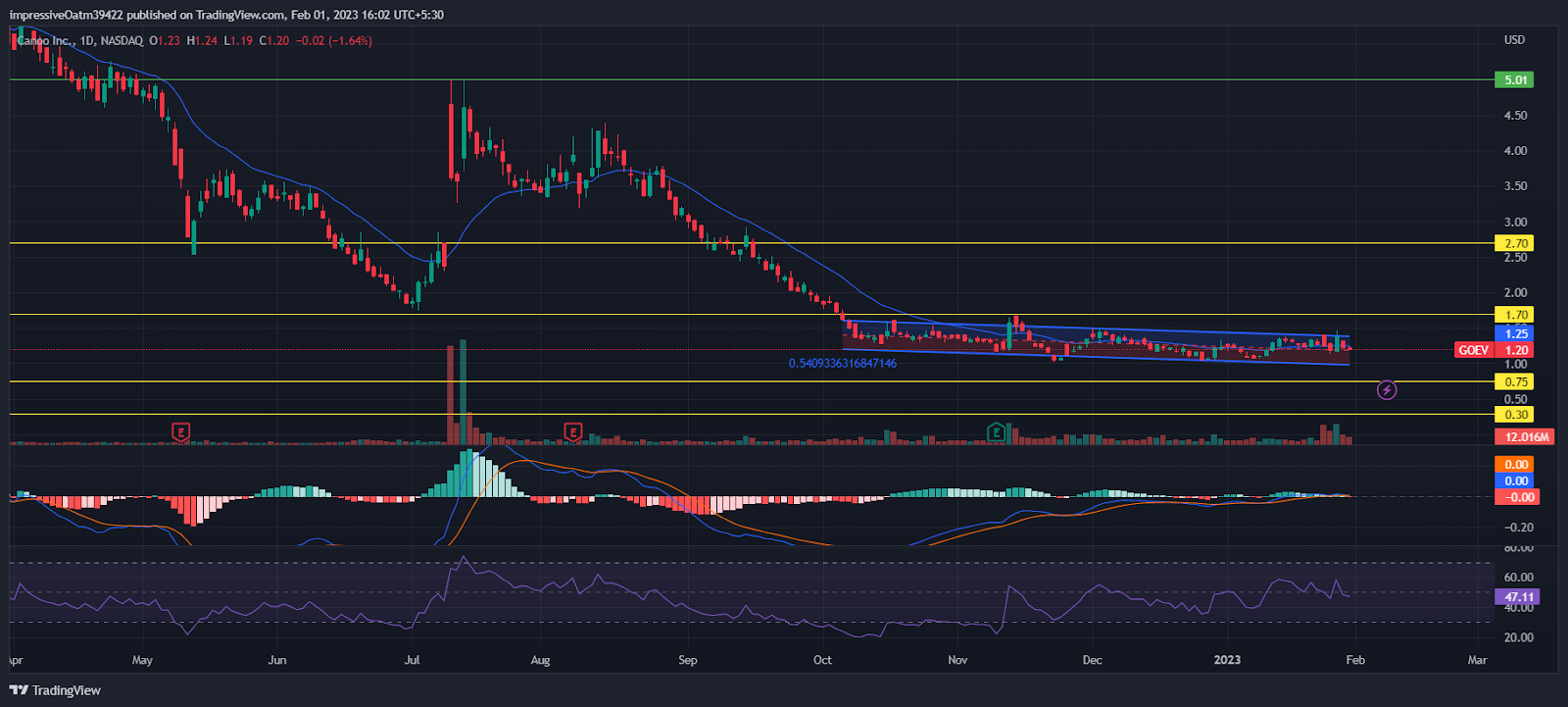Click the TradingView logo

55,690
